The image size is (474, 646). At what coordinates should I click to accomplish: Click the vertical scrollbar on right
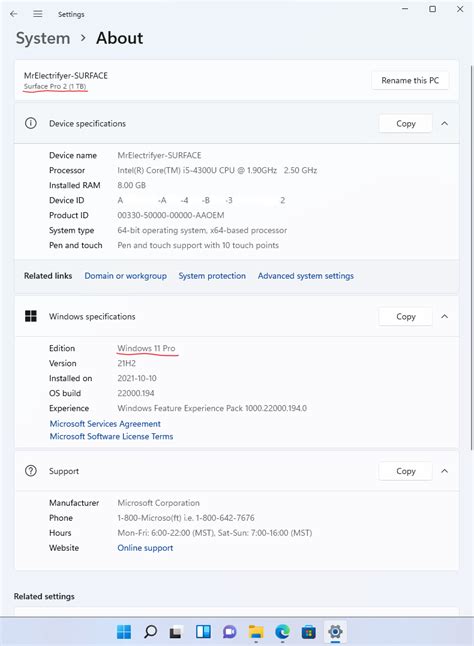pos(471,255)
